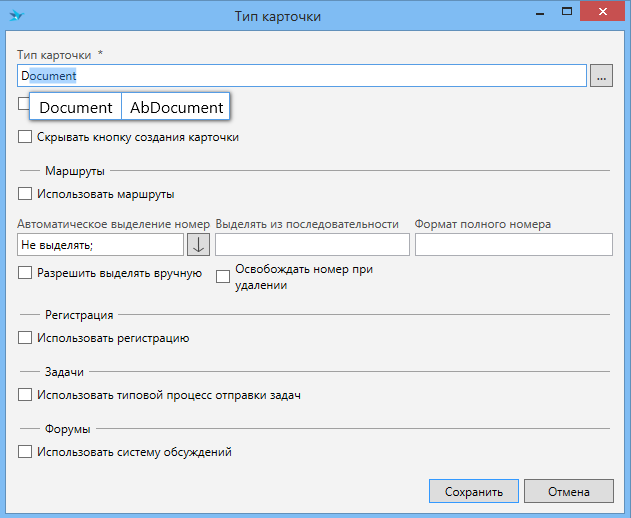The image size is (631, 518).
Task: Select 'Document' from the autocomplete suggestions
Action: click(76, 107)
